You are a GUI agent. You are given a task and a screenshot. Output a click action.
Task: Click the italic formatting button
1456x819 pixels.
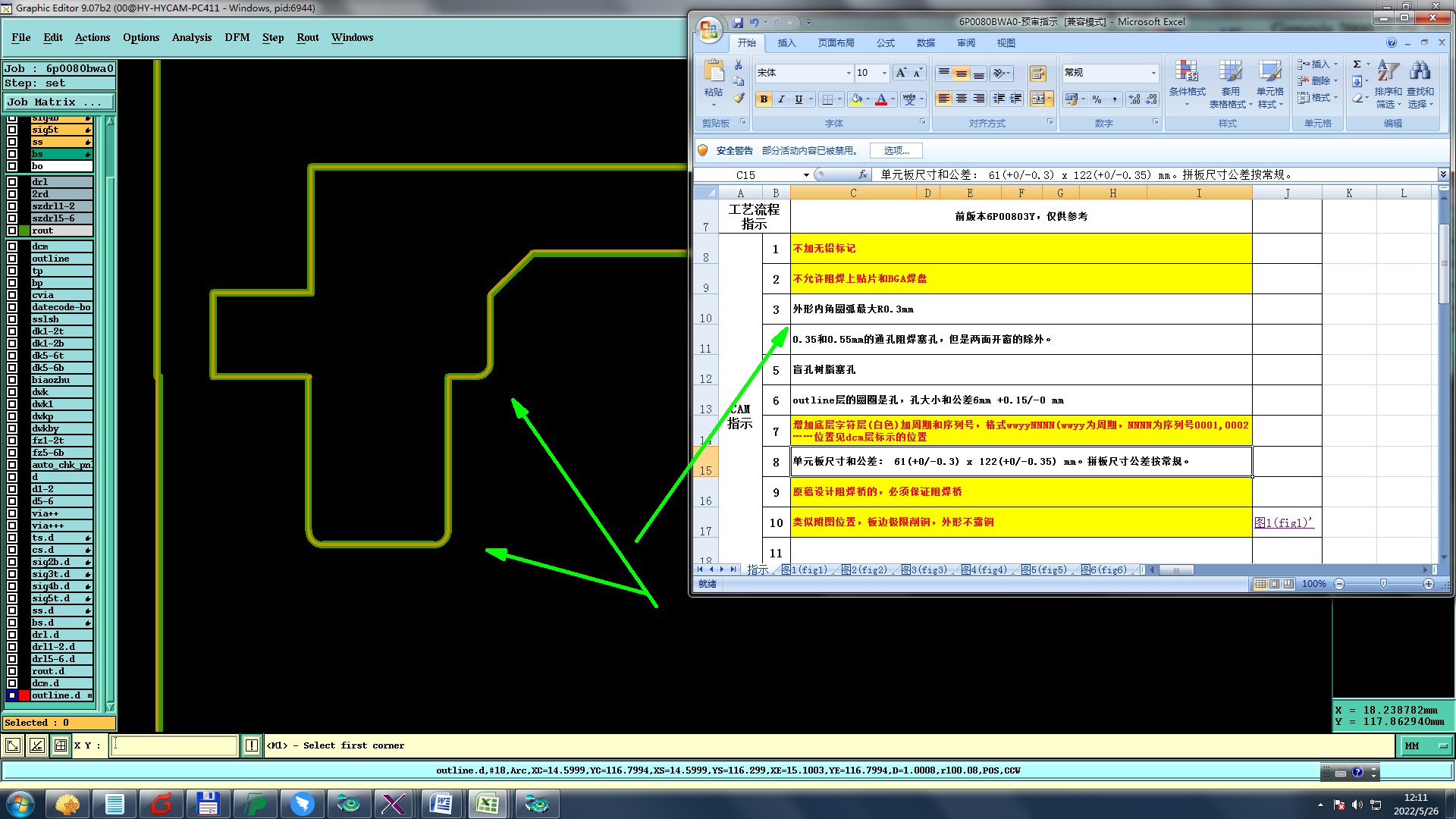[781, 99]
